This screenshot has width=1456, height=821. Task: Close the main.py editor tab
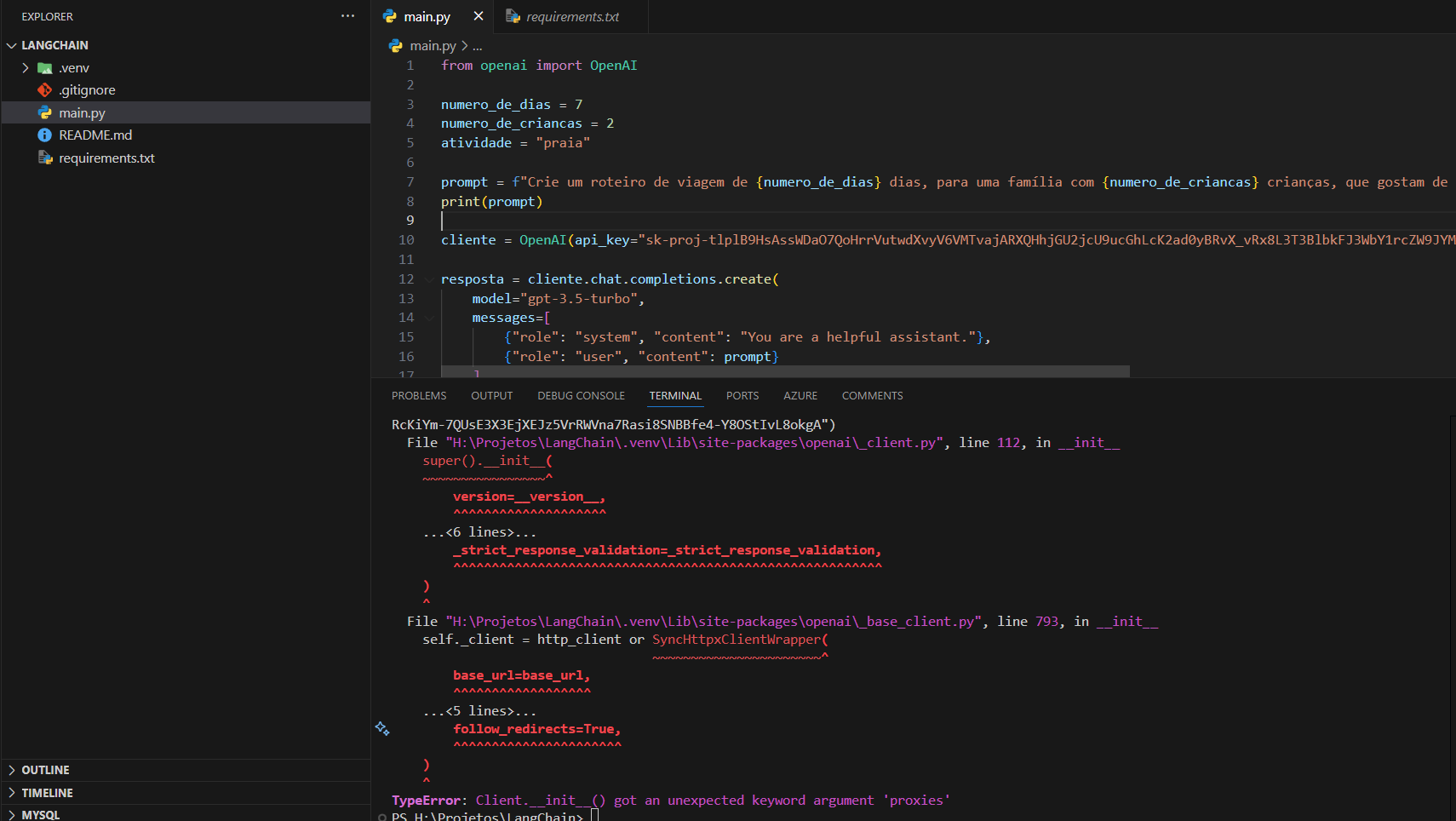[479, 16]
